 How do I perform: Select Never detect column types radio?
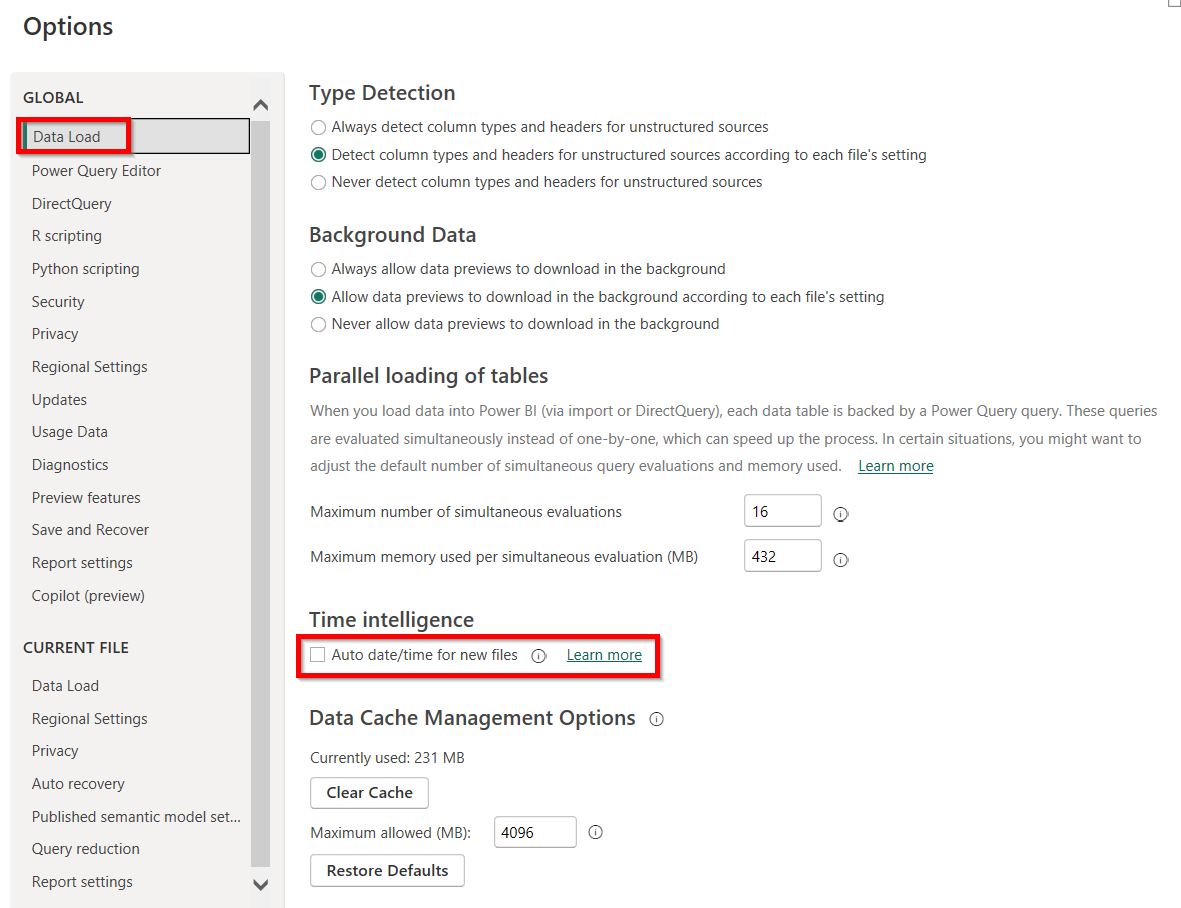(x=319, y=182)
